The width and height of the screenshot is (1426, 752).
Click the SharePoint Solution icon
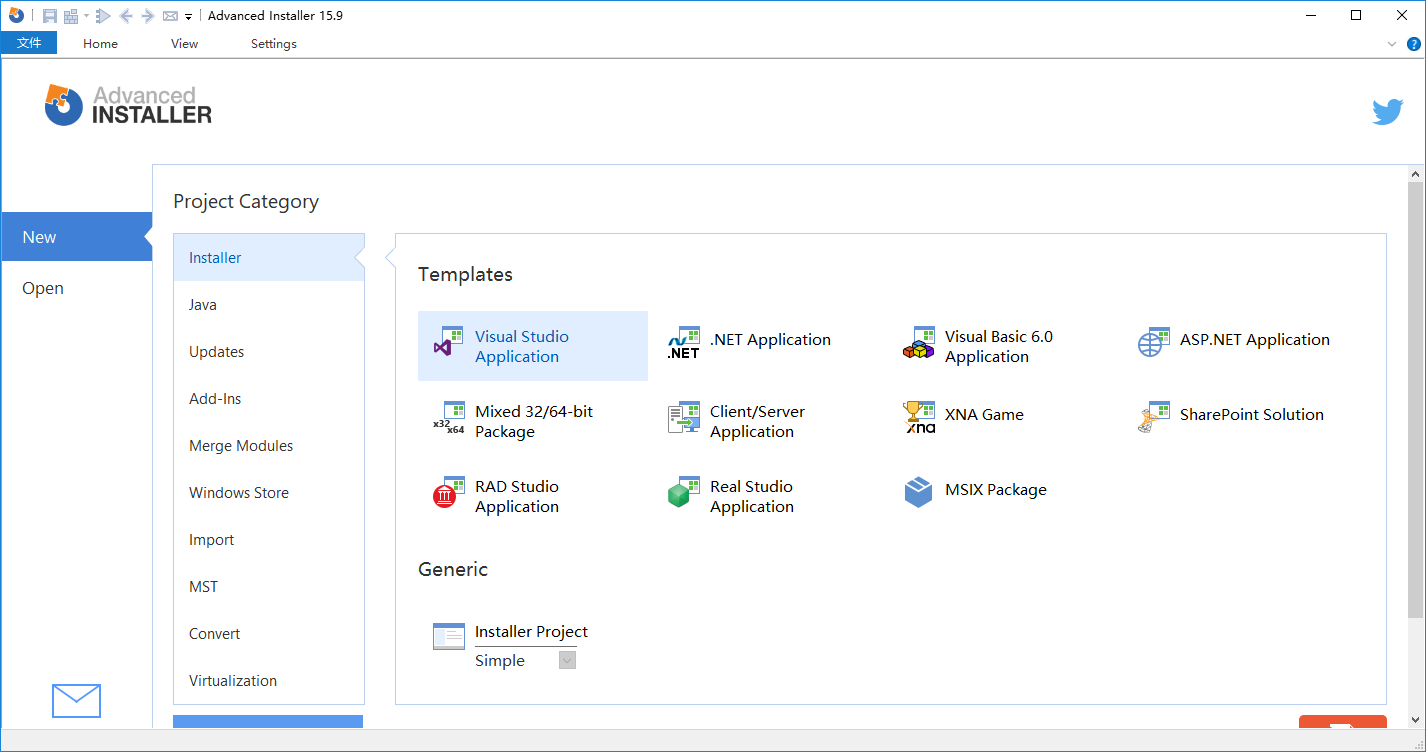[1154, 417]
